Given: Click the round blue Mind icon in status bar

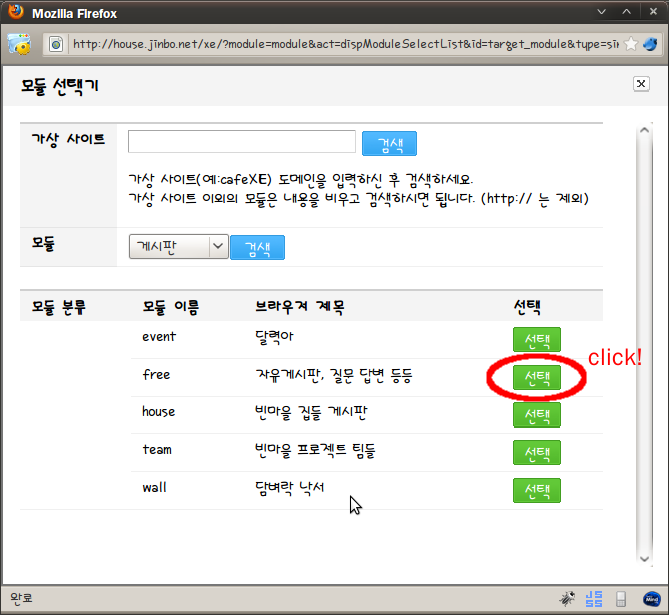Looking at the screenshot, I should pyautogui.click(x=652, y=599).
